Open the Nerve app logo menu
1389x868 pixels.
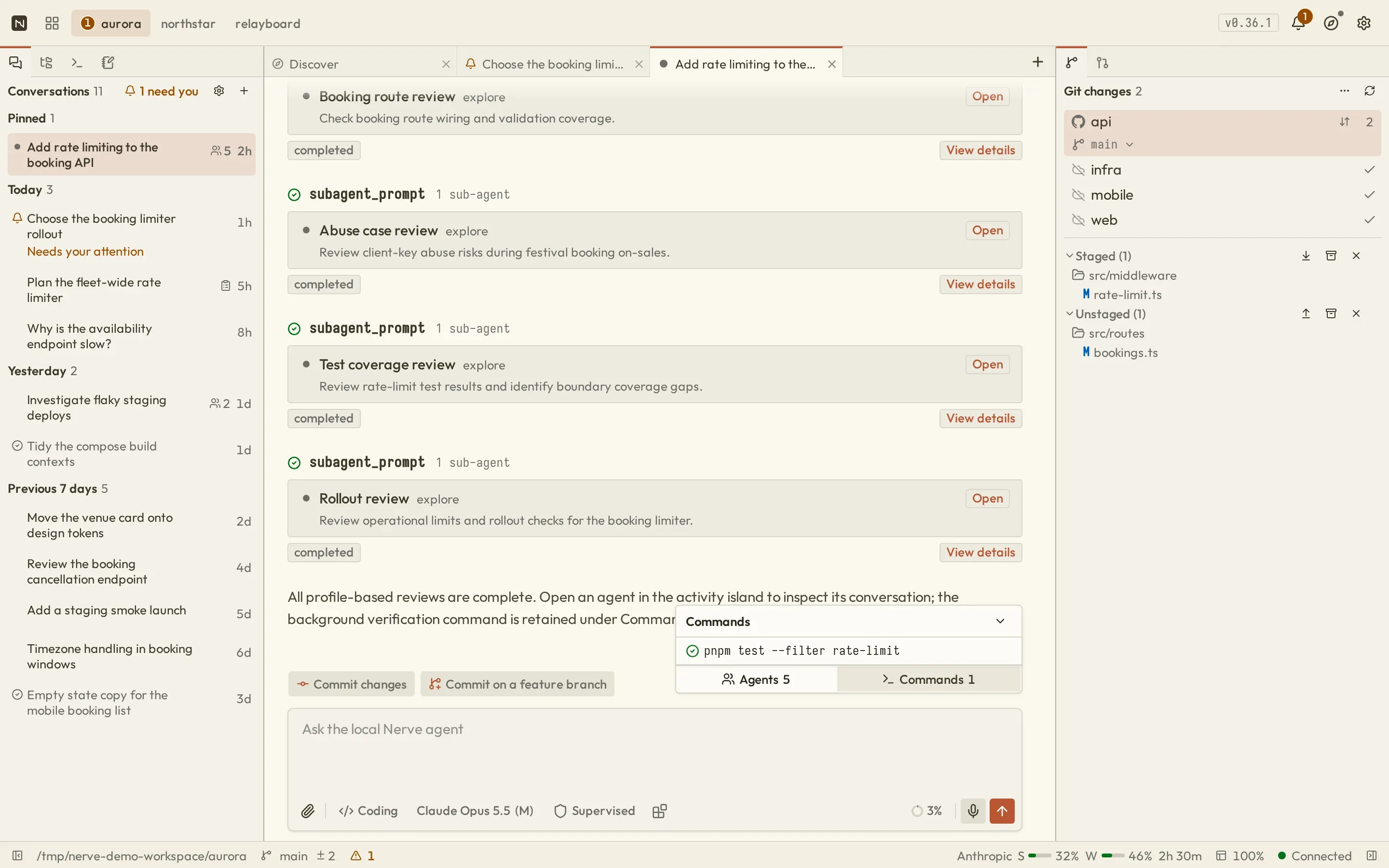coord(19,23)
